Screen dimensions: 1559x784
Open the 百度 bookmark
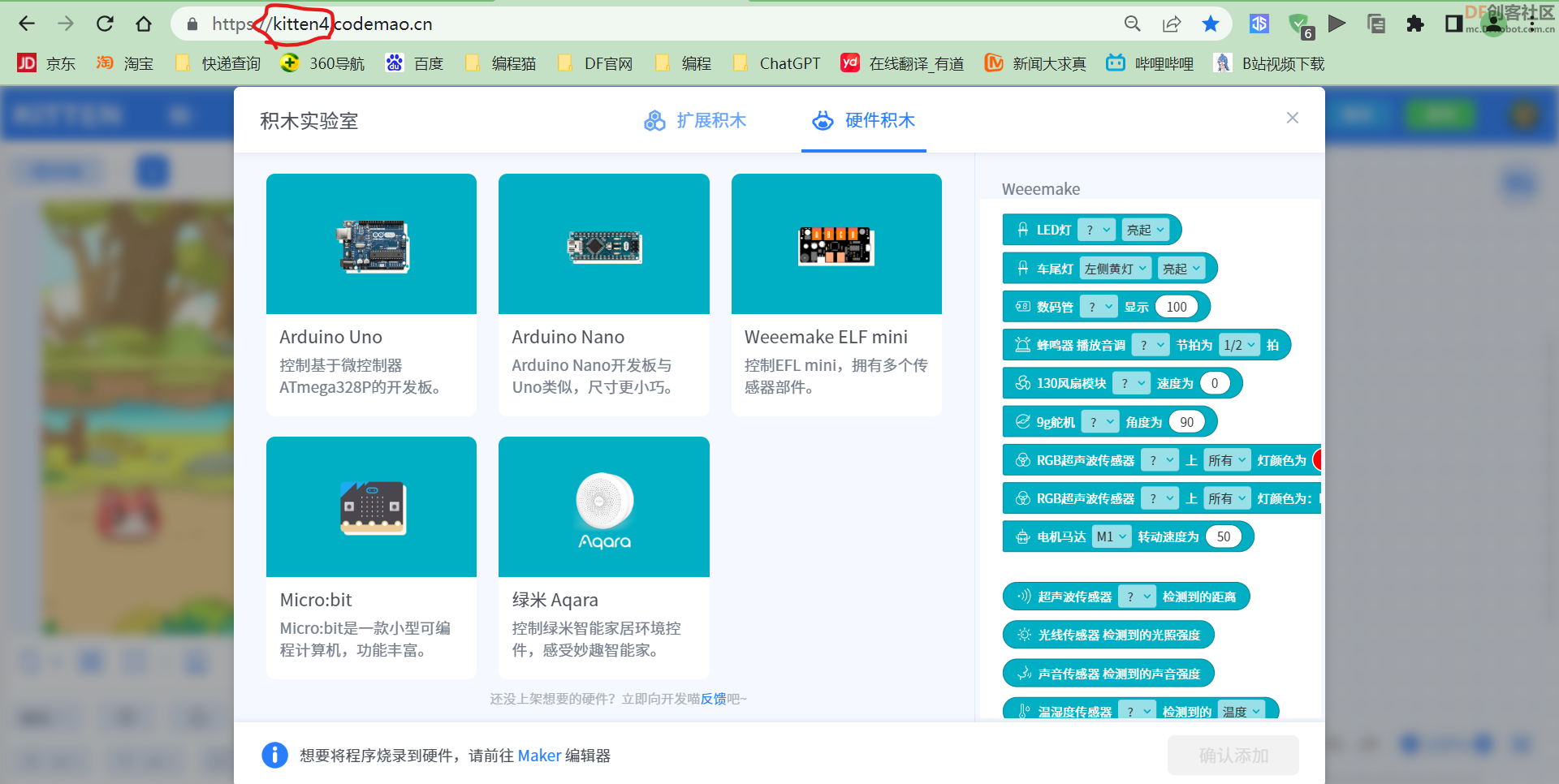(415, 63)
